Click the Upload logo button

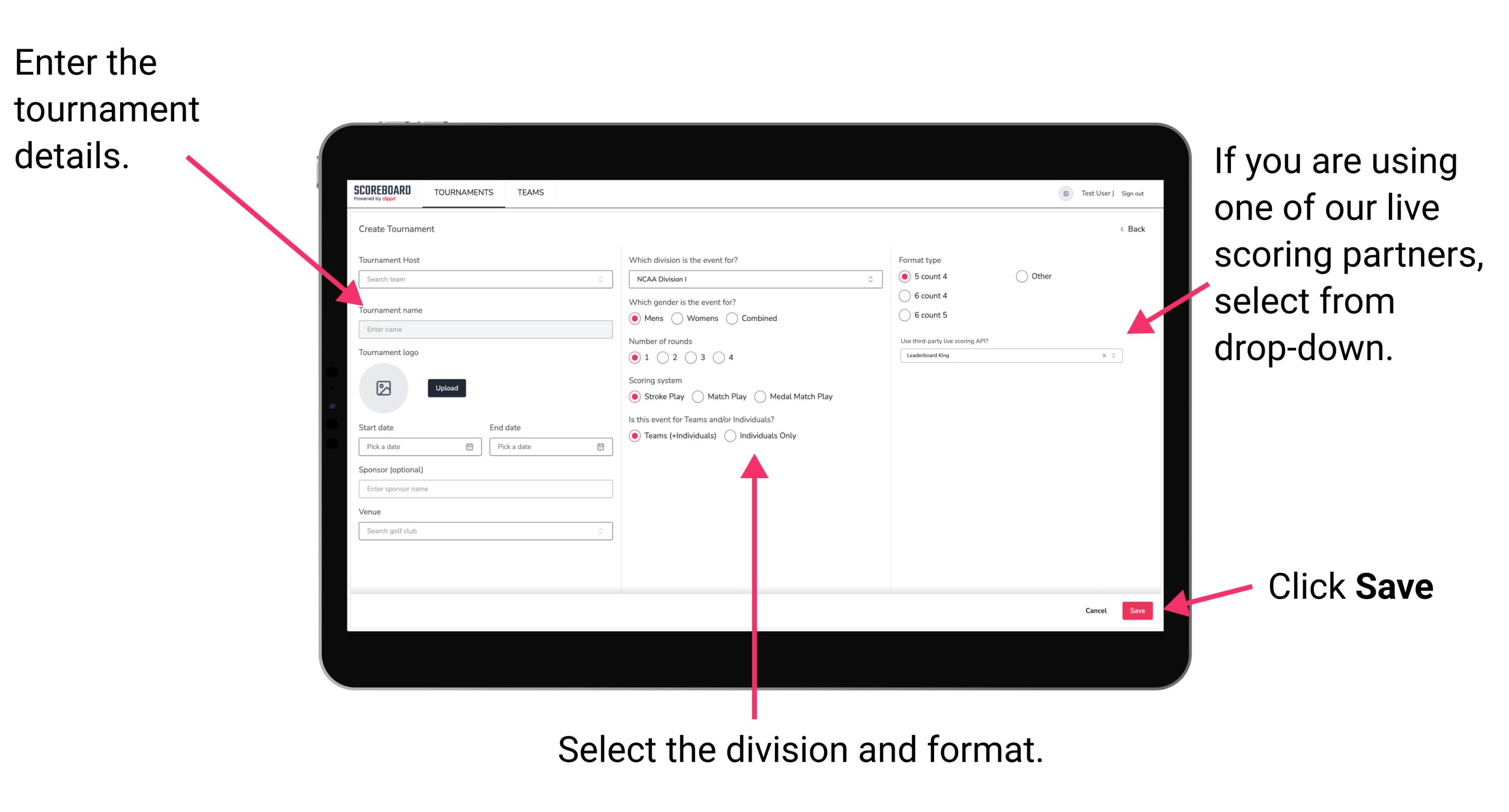click(x=446, y=389)
